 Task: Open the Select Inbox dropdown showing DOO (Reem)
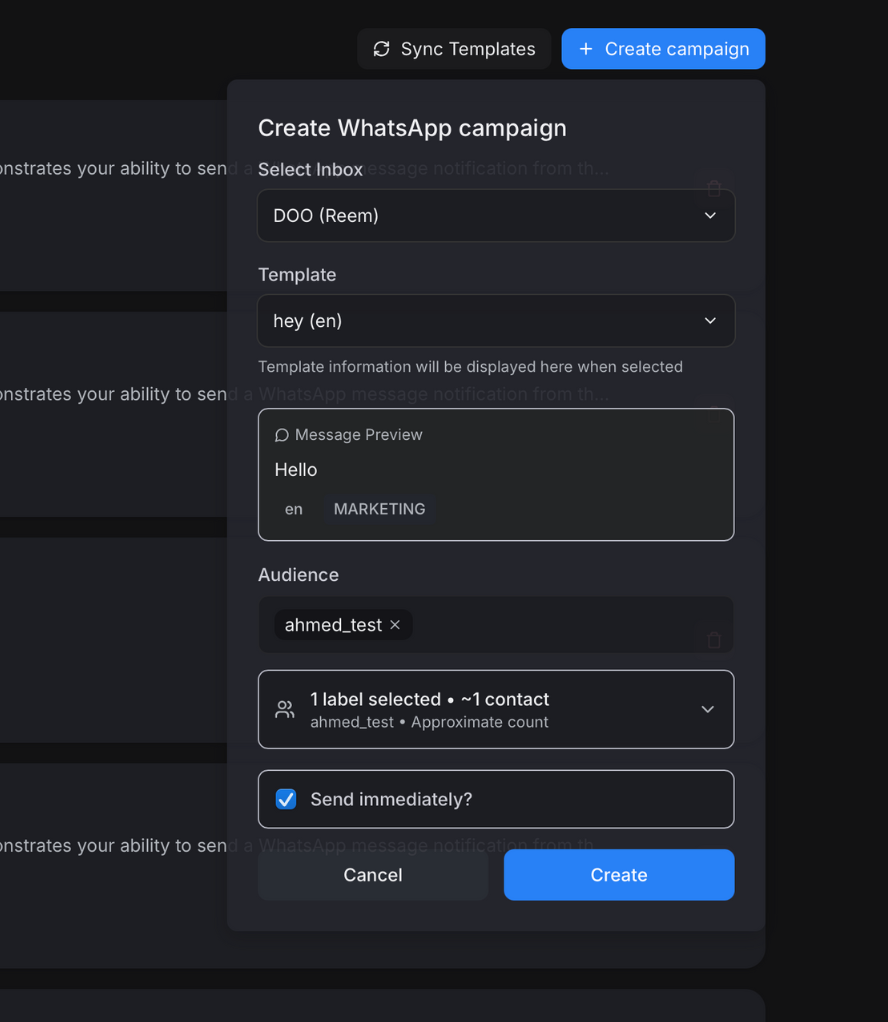pyautogui.click(x=496, y=216)
